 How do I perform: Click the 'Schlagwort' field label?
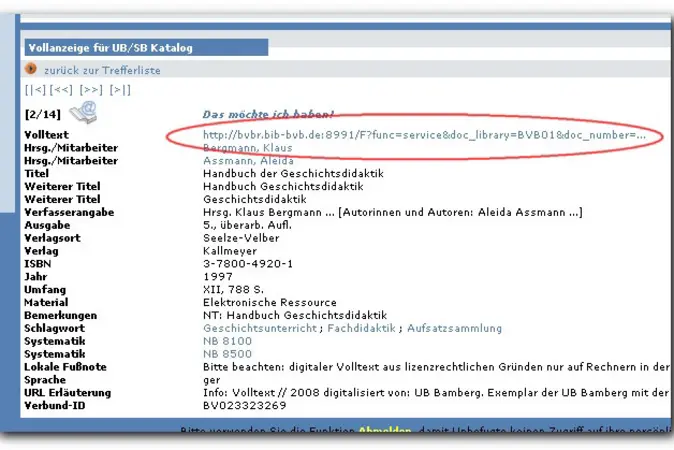55,328
